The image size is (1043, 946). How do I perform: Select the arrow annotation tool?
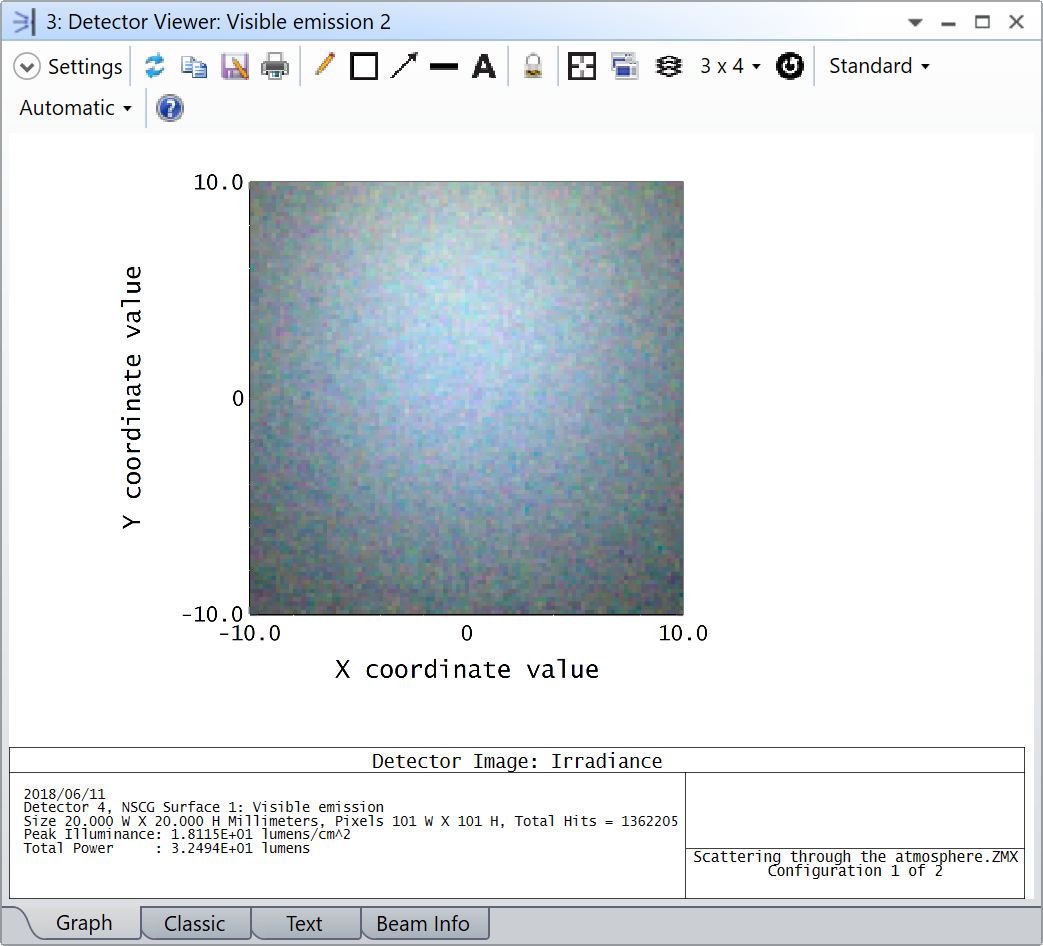404,66
